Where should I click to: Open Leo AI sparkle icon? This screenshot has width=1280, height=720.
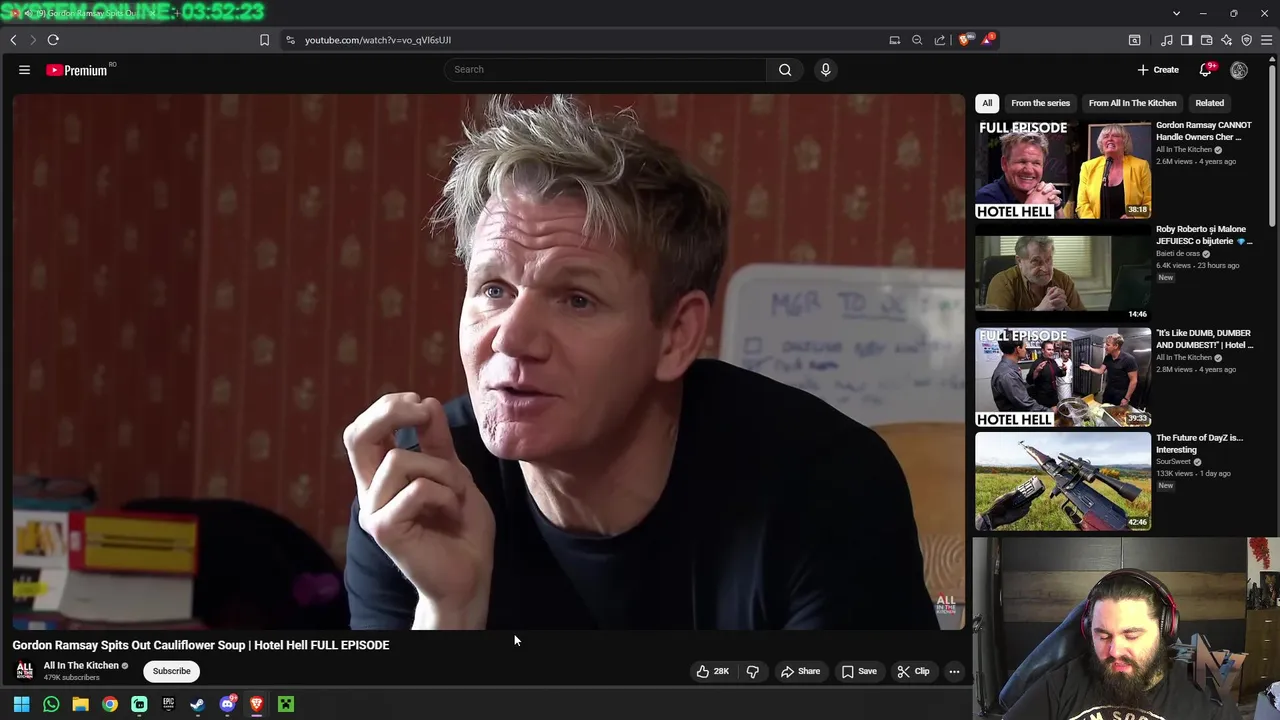[1226, 40]
